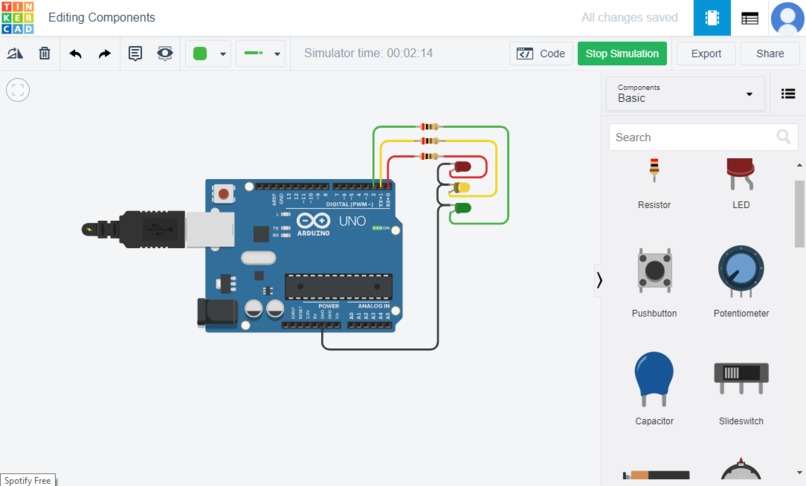Click the rotate component icon
Screen dimensions: 806x486
click(15, 53)
